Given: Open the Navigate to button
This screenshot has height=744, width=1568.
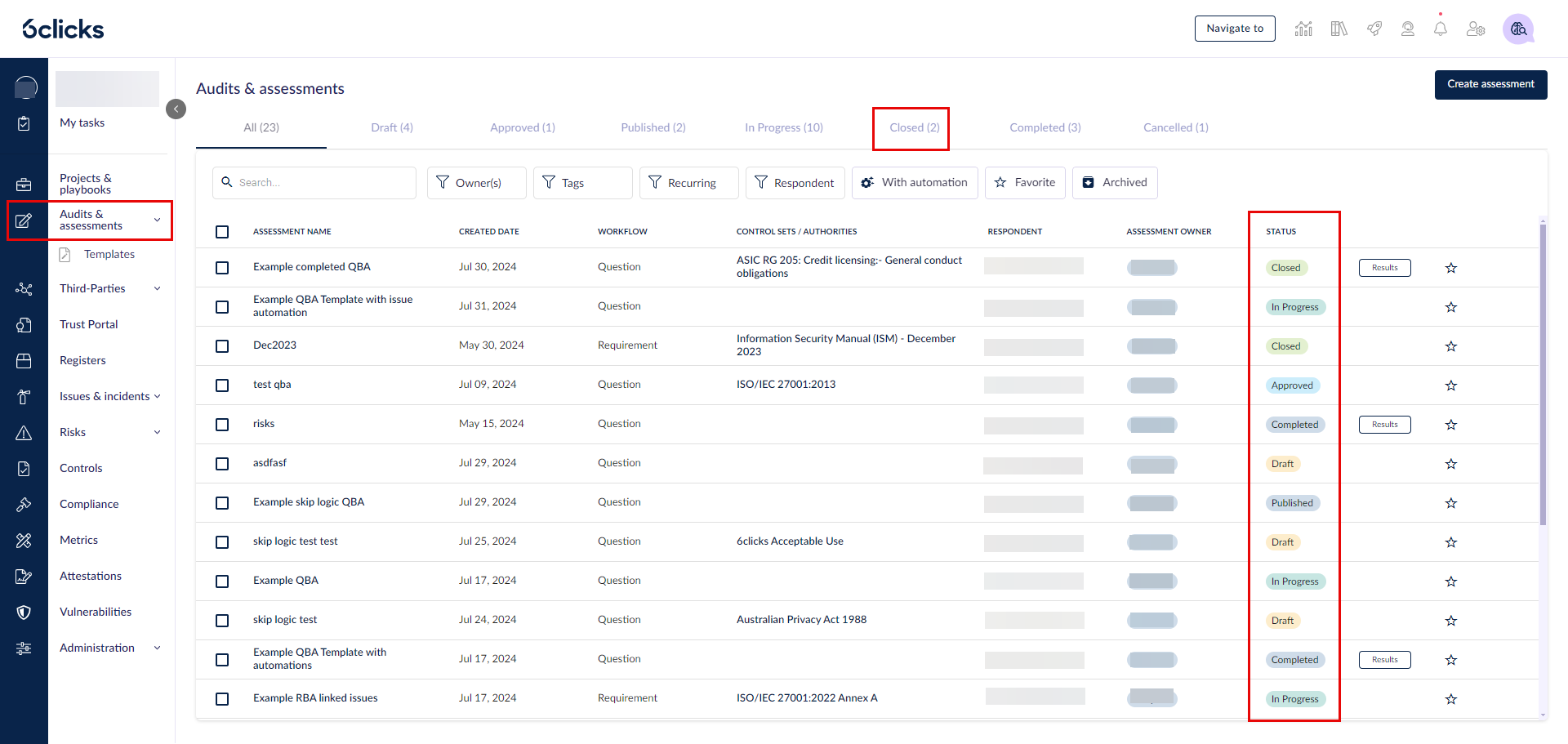Looking at the screenshot, I should (1235, 29).
